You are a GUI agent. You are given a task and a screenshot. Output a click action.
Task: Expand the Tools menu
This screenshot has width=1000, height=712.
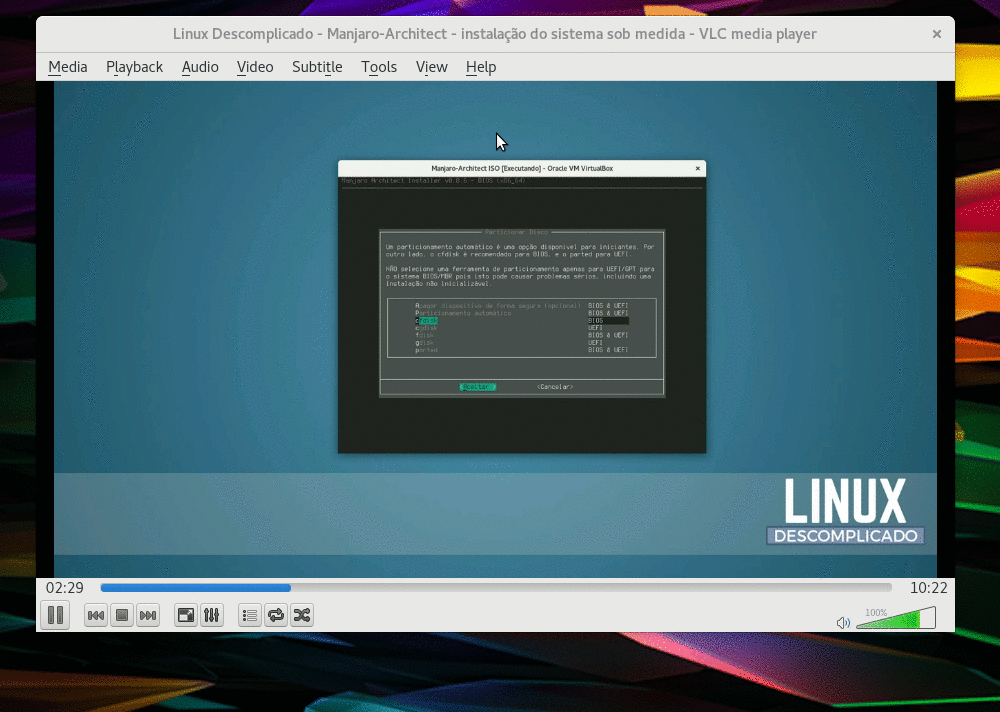(379, 67)
